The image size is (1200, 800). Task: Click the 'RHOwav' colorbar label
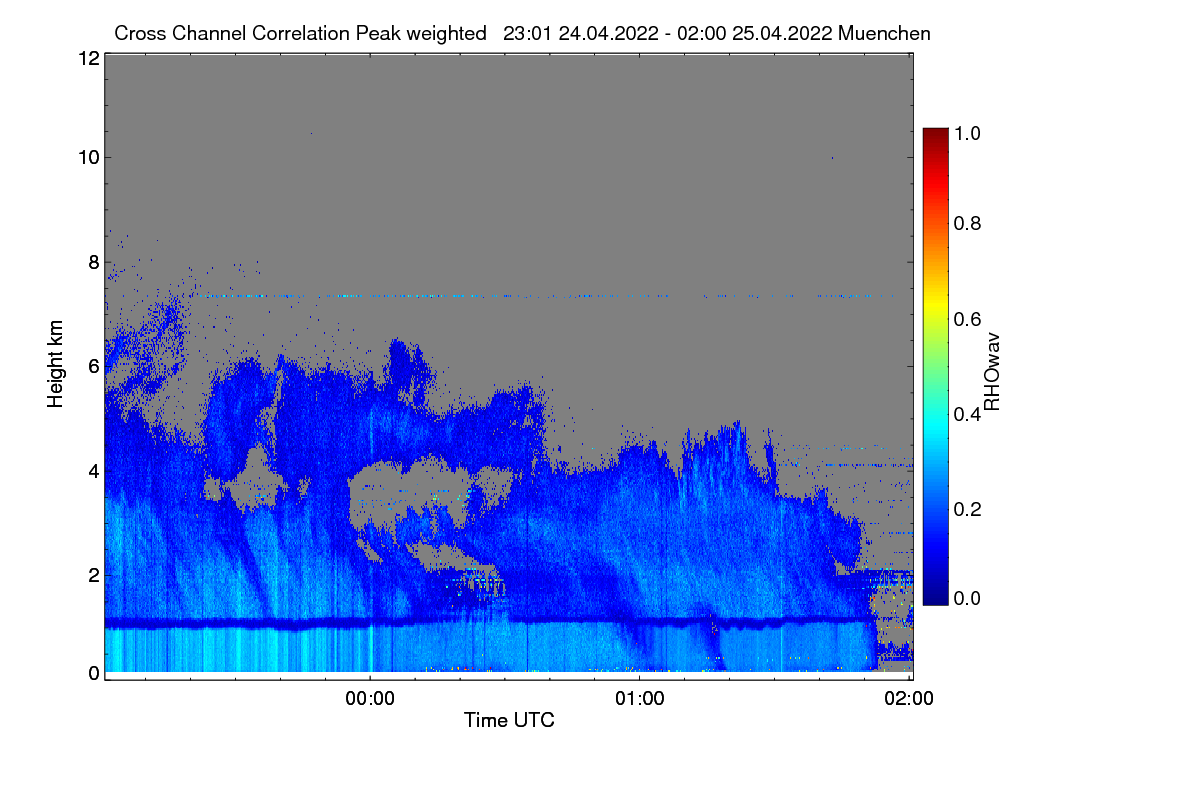992,372
